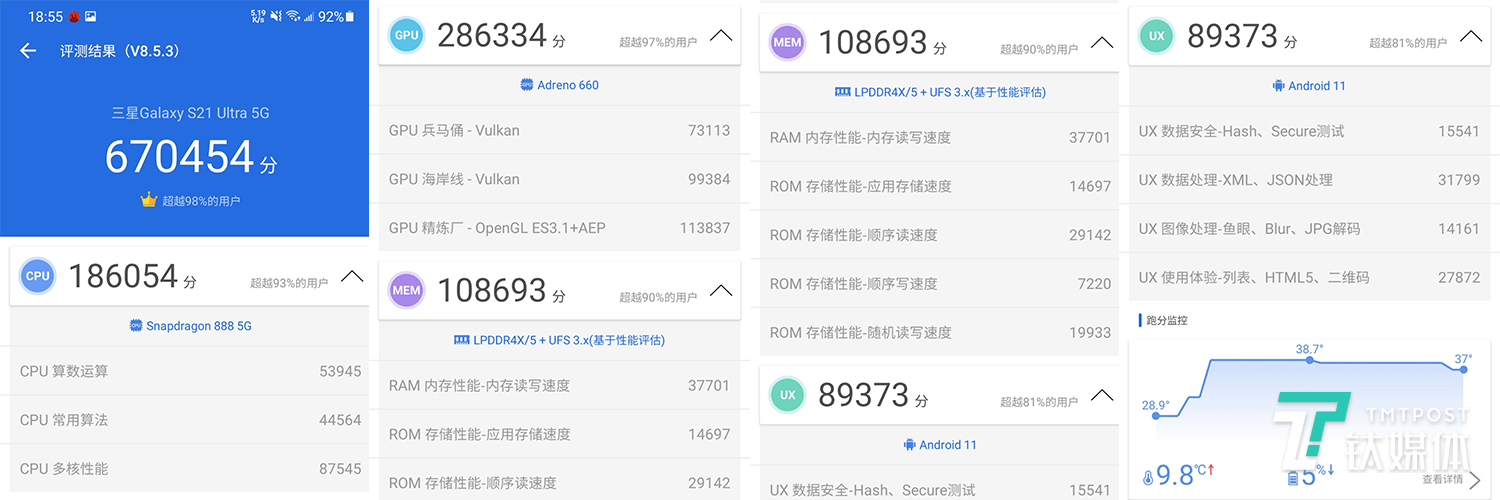Collapse the CPU 186054 section chevron
Image resolution: width=1500 pixels, height=500 pixels.
coord(352,277)
